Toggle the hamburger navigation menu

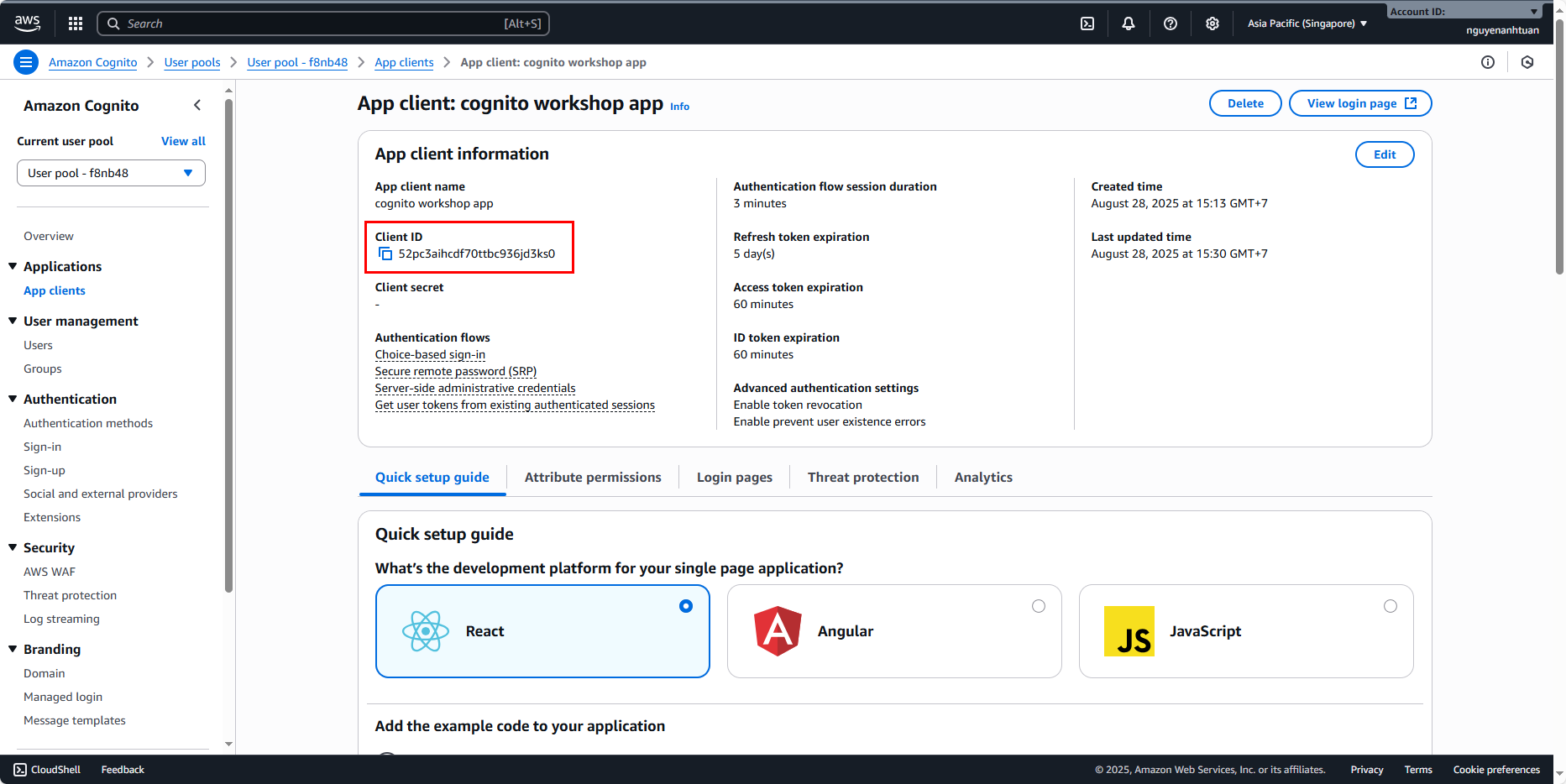click(x=26, y=62)
